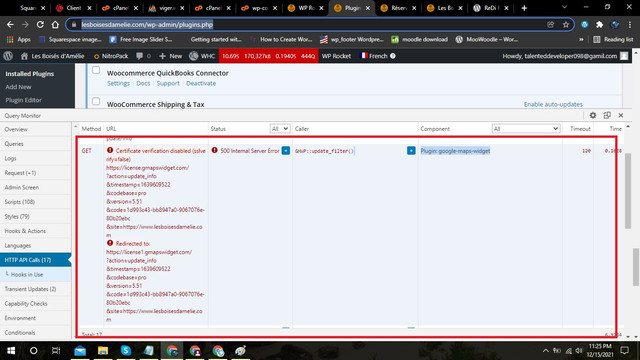Expand the bookmarks overflow chevron

(x=581, y=40)
